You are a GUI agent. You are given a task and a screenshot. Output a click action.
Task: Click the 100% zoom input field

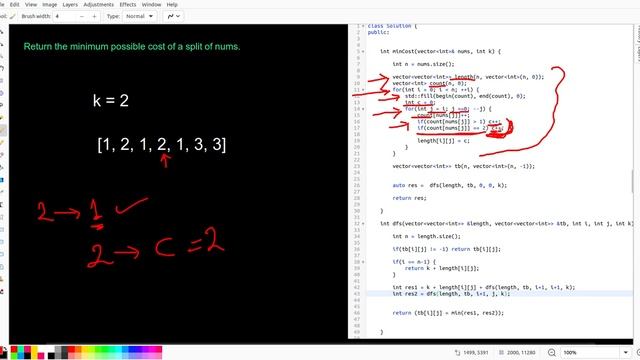(x=590, y=353)
